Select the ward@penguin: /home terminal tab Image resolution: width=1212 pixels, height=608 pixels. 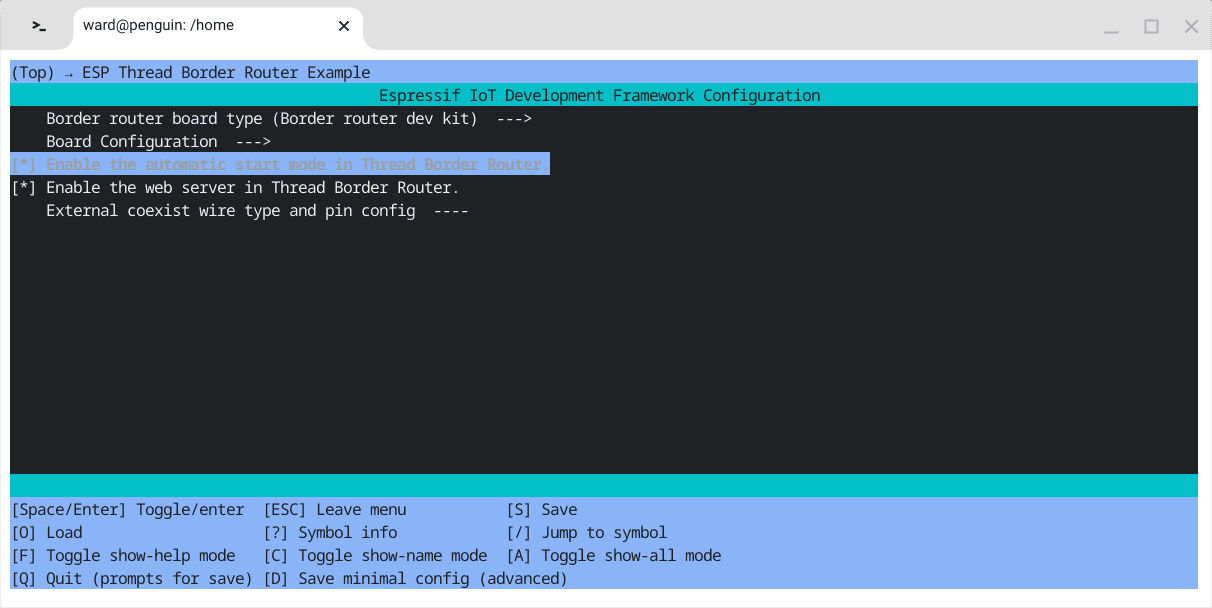coord(218,26)
